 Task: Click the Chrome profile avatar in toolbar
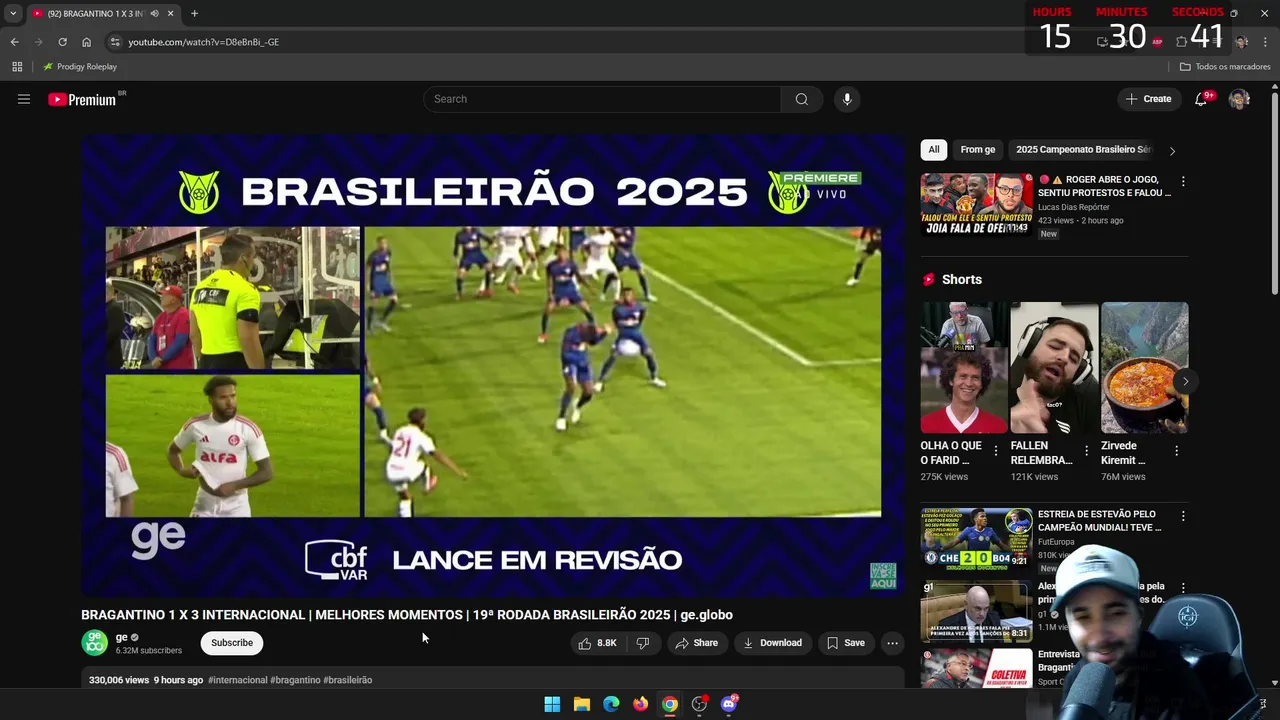[x=1241, y=42]
